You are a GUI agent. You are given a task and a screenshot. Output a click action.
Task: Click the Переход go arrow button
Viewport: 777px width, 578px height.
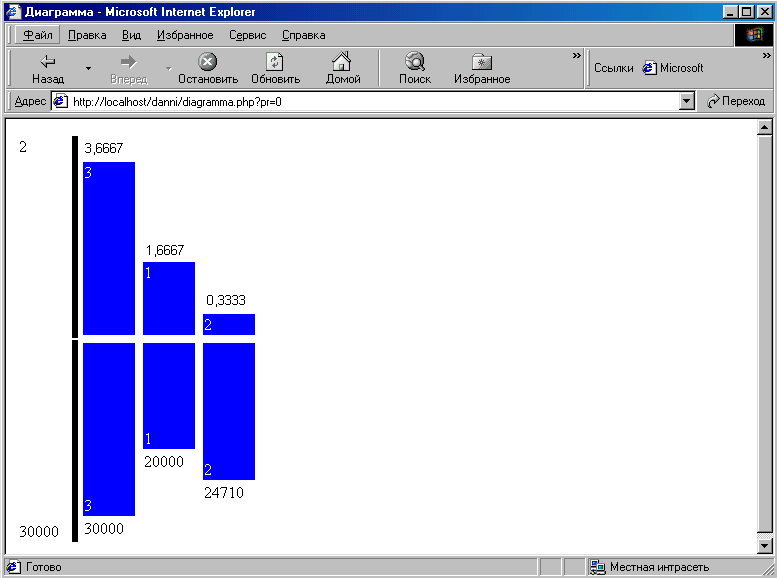[736, 101]
